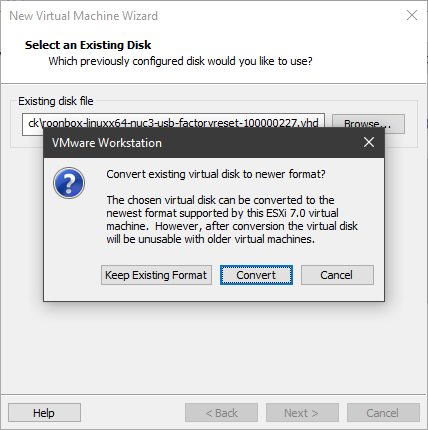Go to the previous step with Back
Viewport: 428px width, 430px height.
click(221, 413)
